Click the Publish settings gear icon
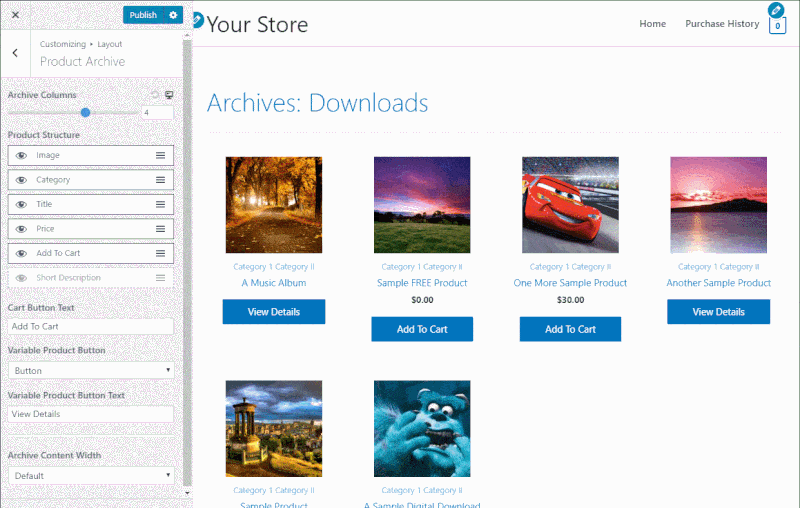800x508 pixels. (x=173, y=15)
